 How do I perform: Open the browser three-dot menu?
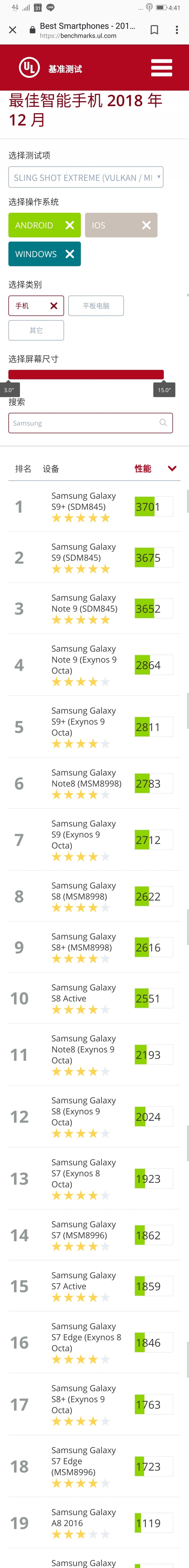click(x=177, y=30)
